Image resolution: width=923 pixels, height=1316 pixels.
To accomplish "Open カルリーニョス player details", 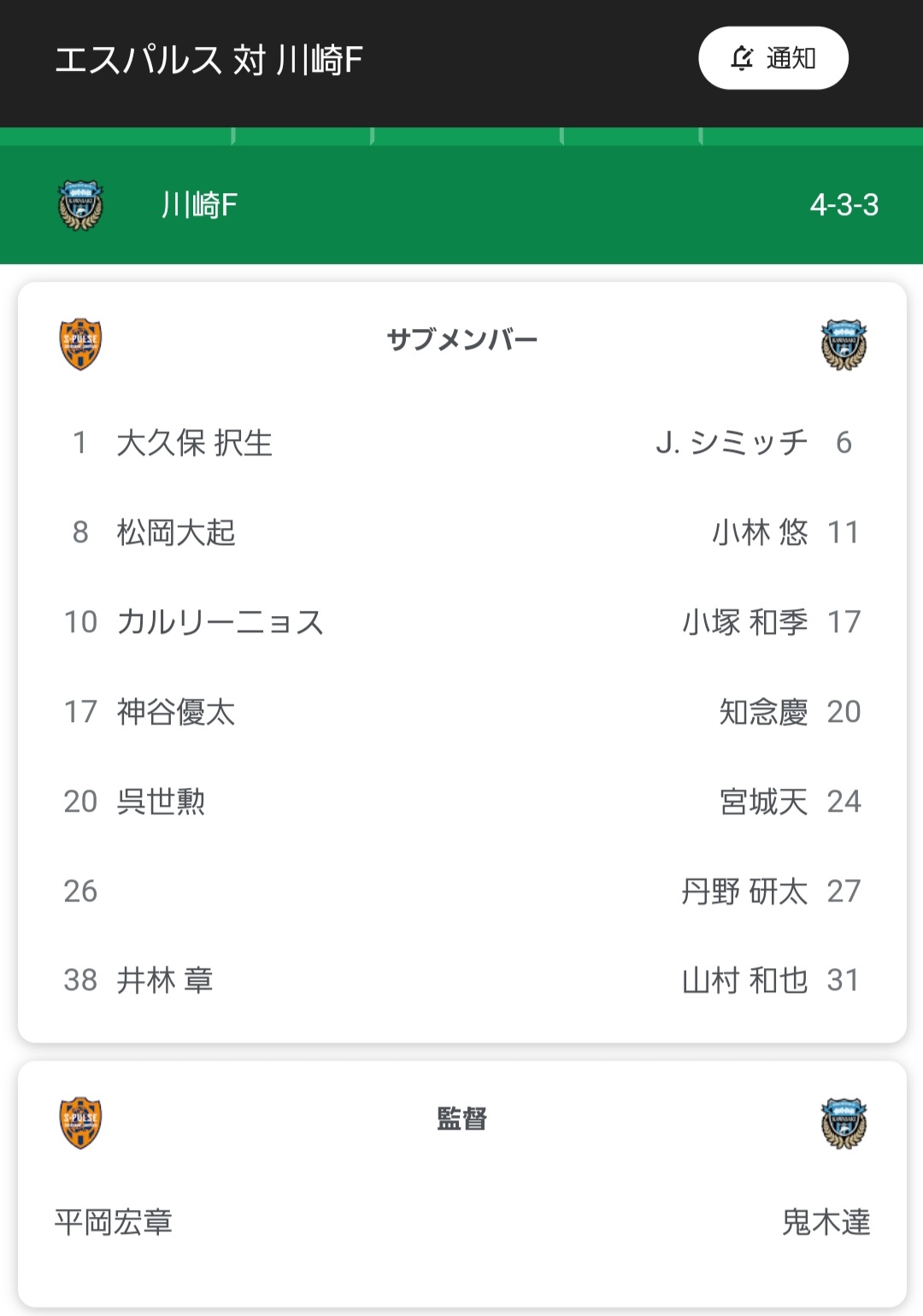I will click(x=220, y=622).
